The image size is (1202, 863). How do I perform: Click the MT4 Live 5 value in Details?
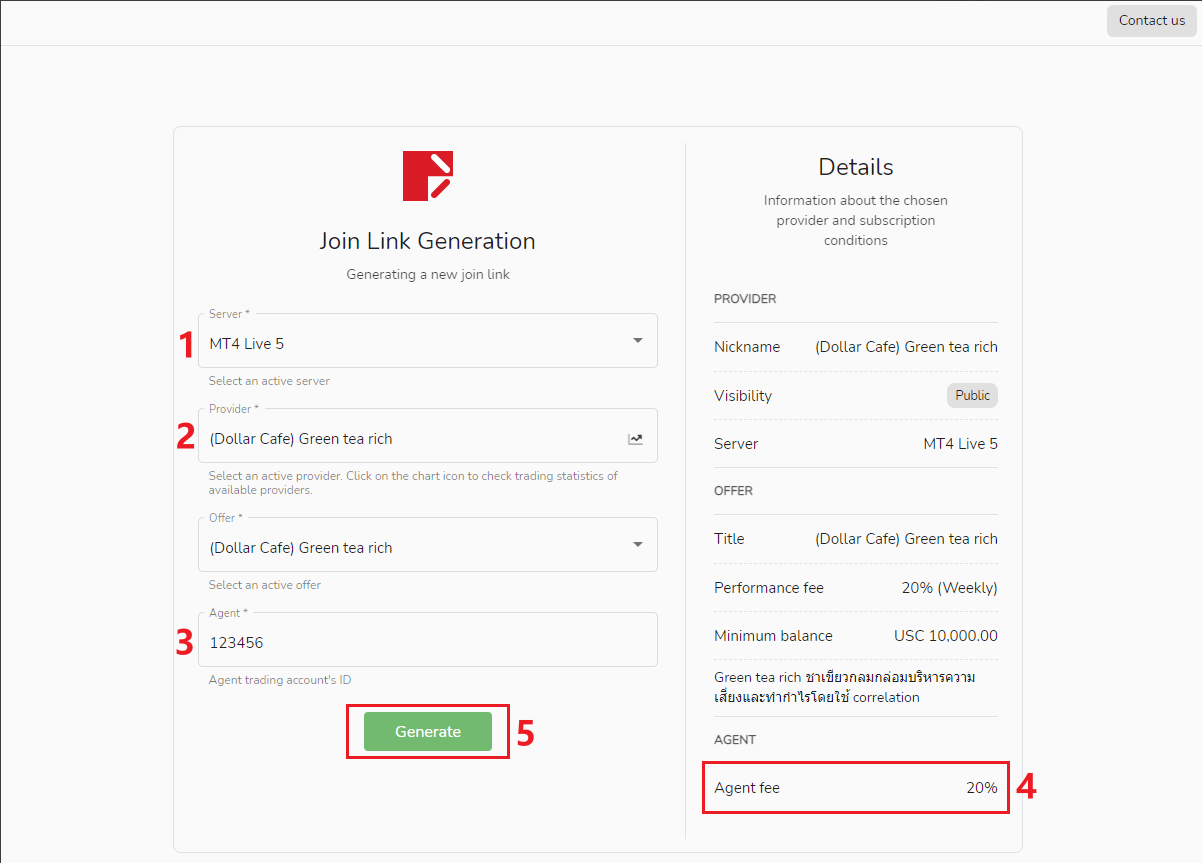(x=960, y=444)
